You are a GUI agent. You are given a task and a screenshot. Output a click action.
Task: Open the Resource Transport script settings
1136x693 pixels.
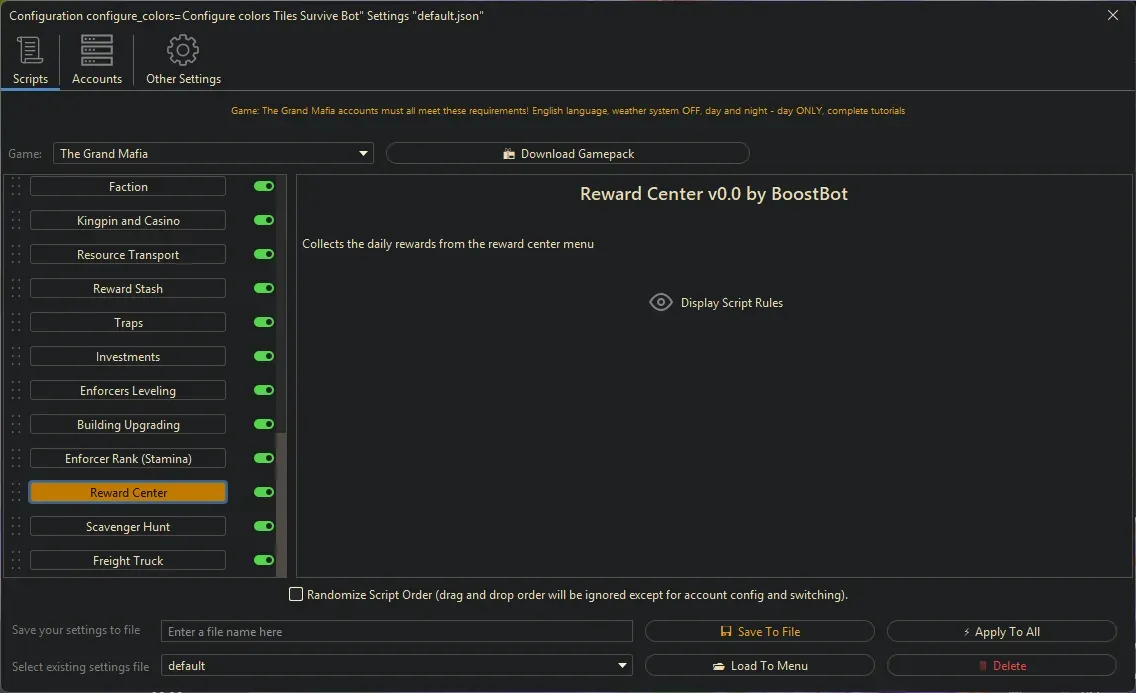coord(128,255)
